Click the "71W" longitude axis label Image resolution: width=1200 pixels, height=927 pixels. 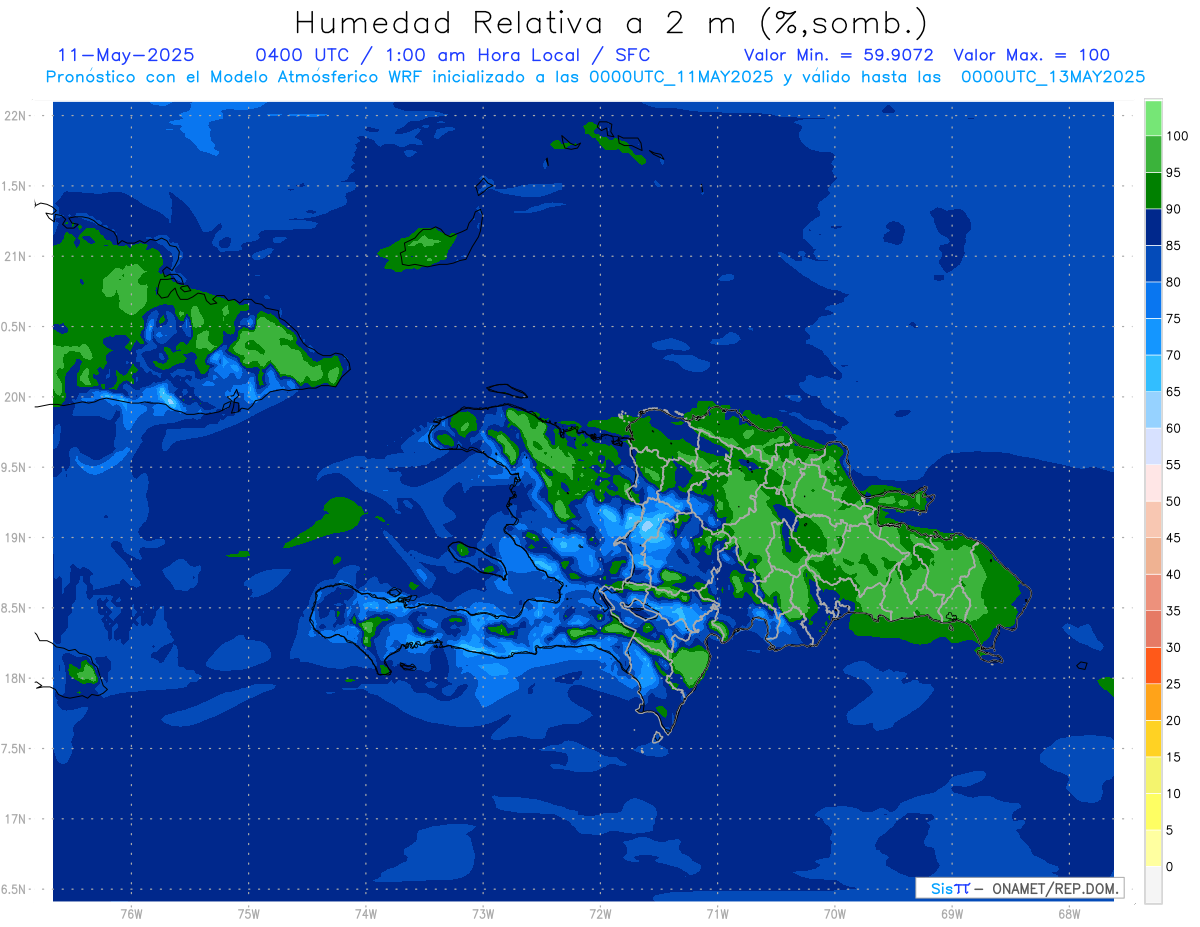717,914
